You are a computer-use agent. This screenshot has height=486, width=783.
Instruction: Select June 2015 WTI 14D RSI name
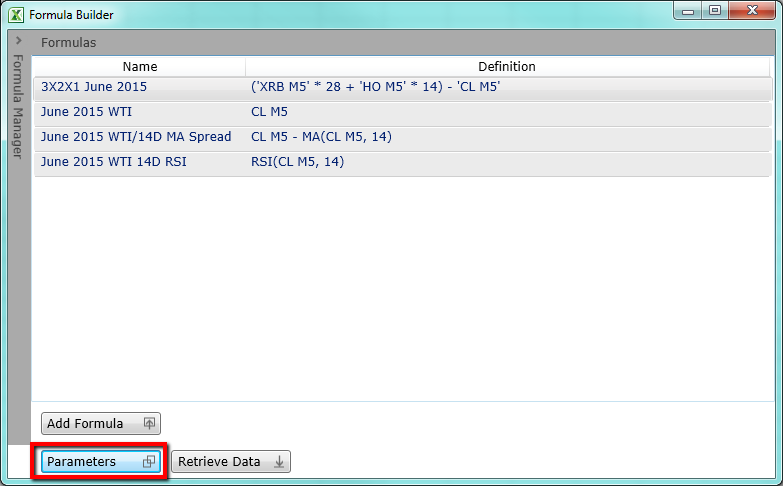pyautogui.click(x=114, y=161)
